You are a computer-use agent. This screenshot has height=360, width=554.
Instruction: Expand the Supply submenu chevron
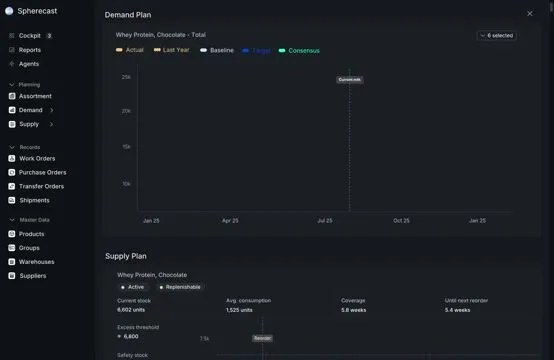click(x=52, y=124)
